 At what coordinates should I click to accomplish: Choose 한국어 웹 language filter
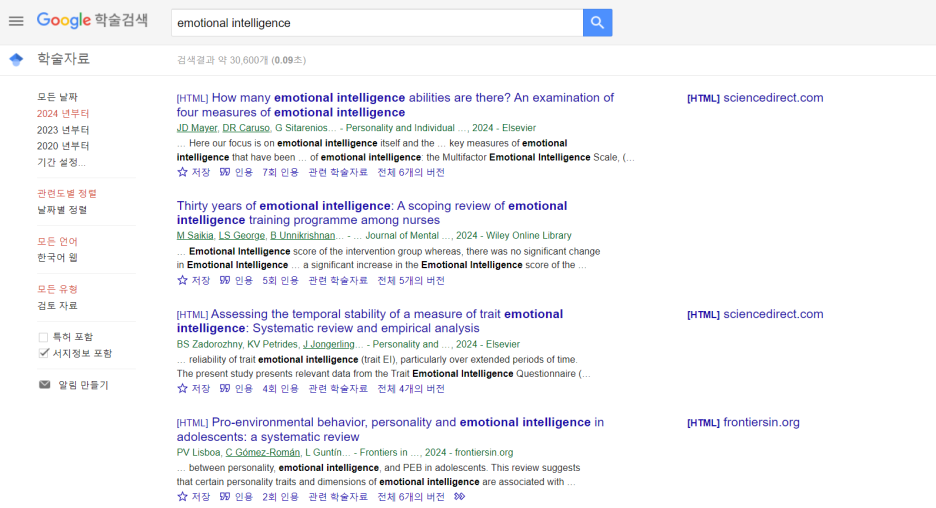tap(57, 257)
